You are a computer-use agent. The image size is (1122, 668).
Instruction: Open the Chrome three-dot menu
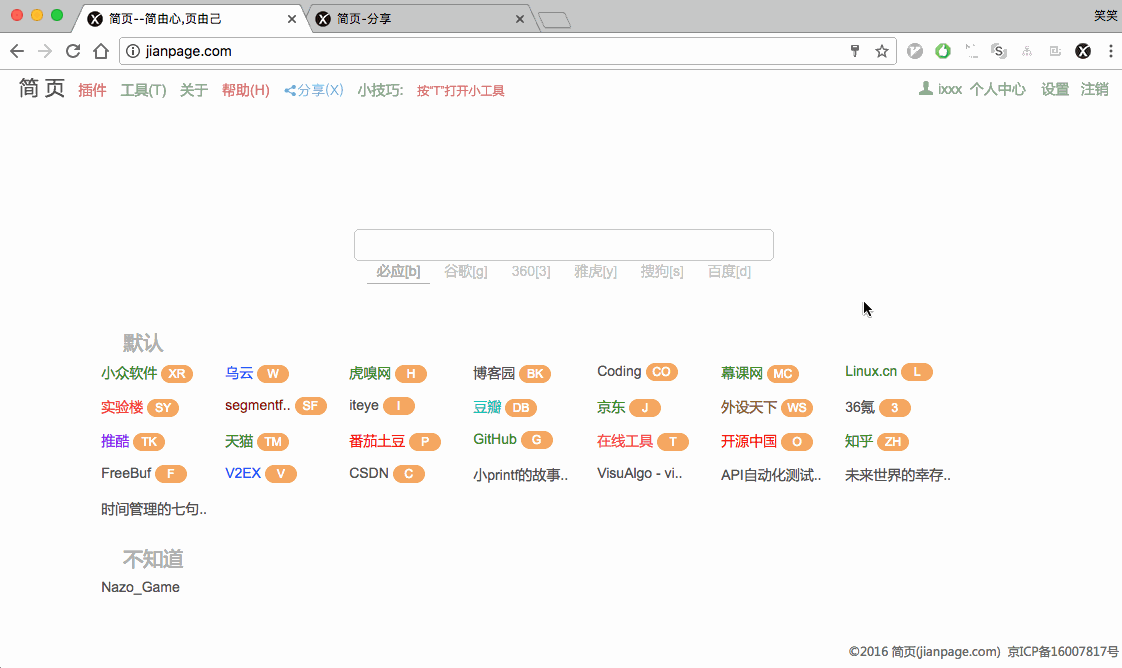[x=1111, y=51]
